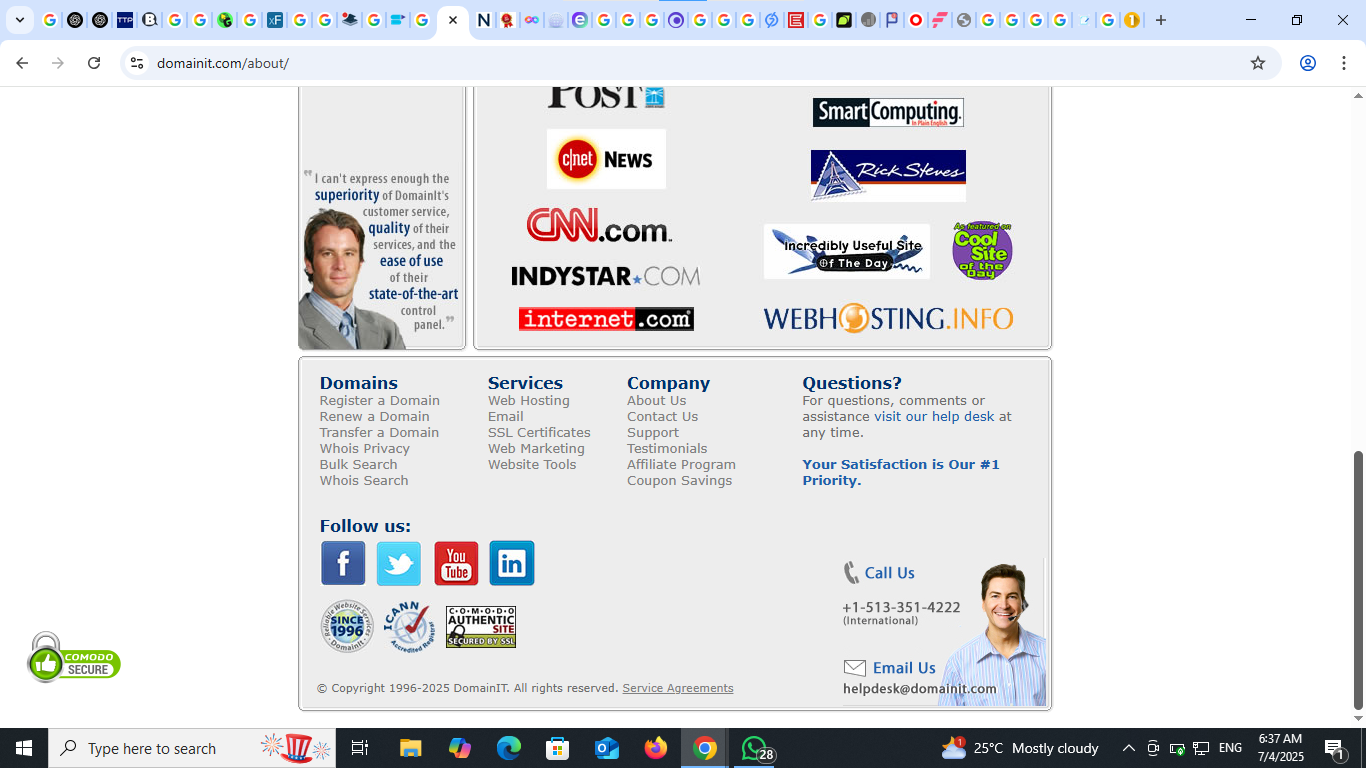1366x768 pixels.
Task: Open the Services Email link
Action: (505, 416)
